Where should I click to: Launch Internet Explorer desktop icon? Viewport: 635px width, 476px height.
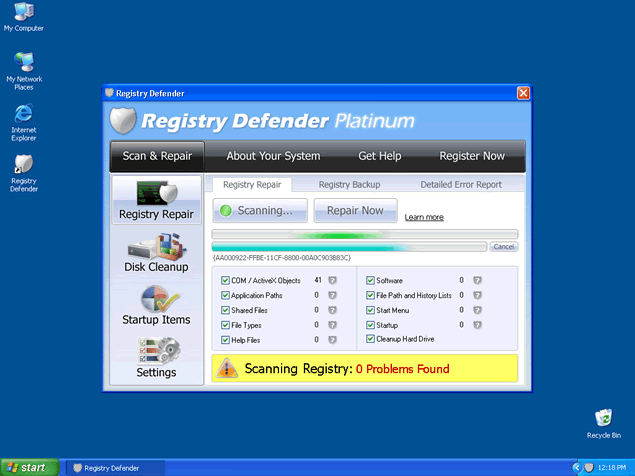pos(23,119)
